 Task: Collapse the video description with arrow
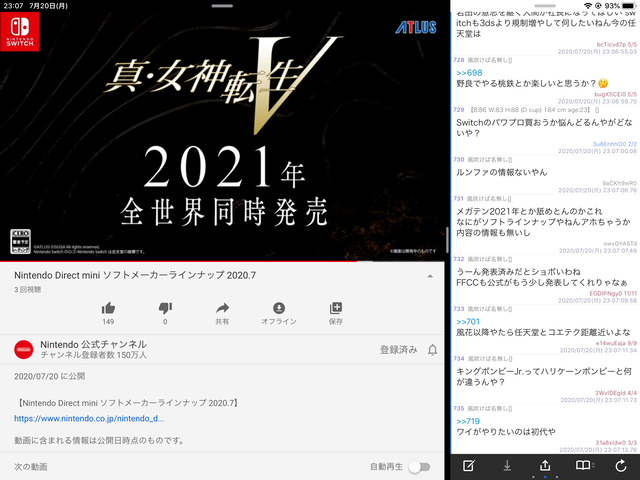(430, 276)
